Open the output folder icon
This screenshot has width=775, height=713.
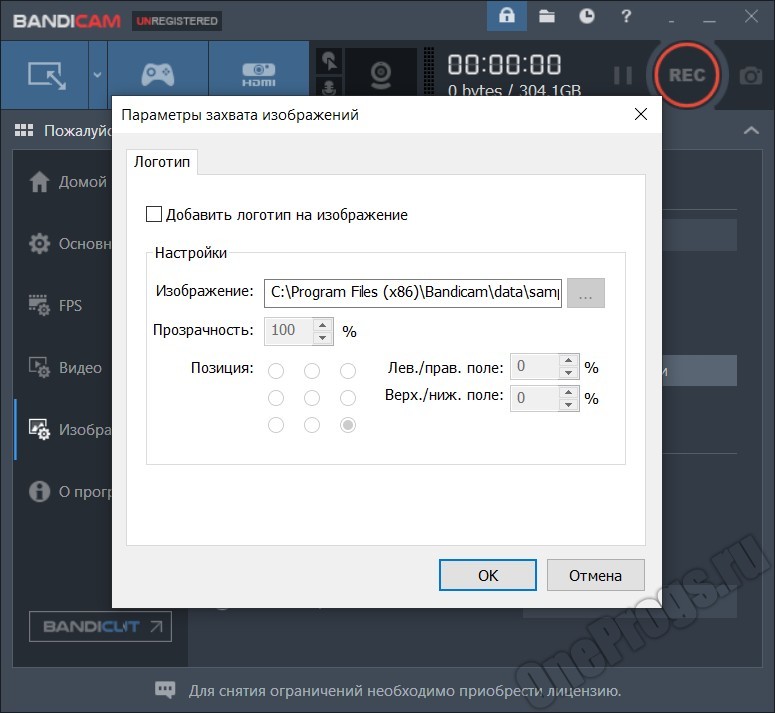point(547,16)
